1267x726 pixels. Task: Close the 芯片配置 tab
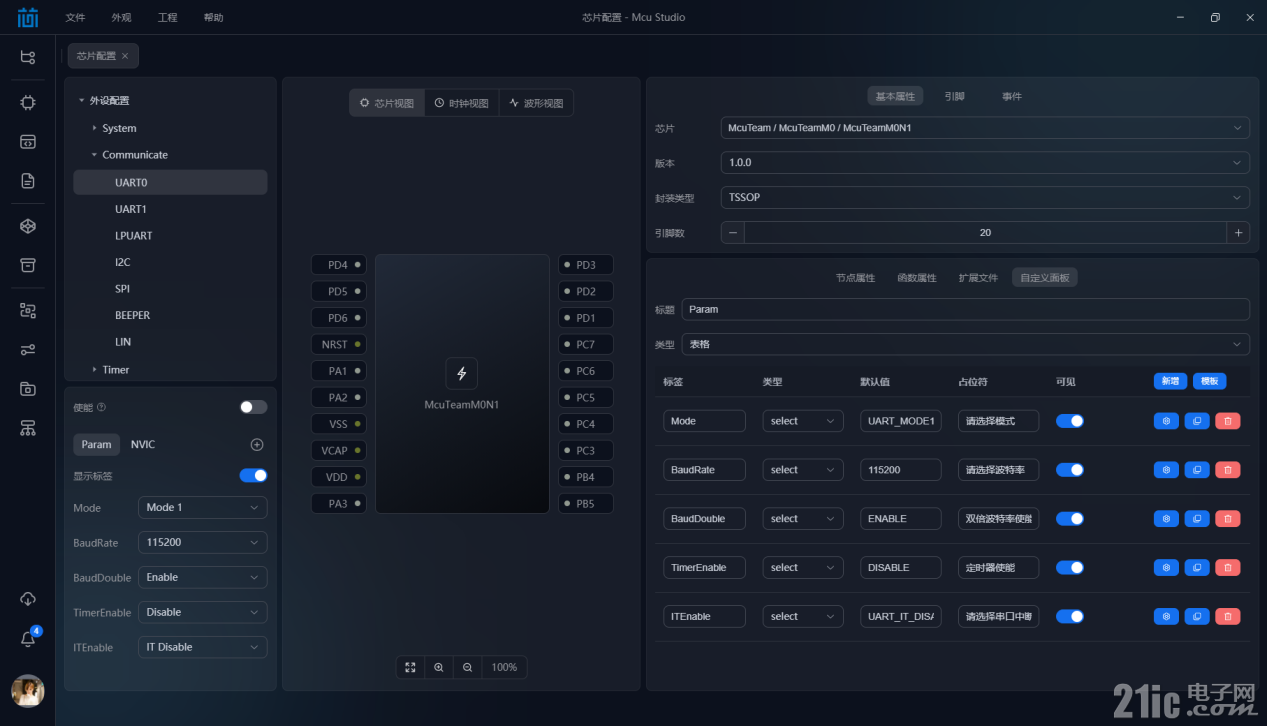(125, 56)
